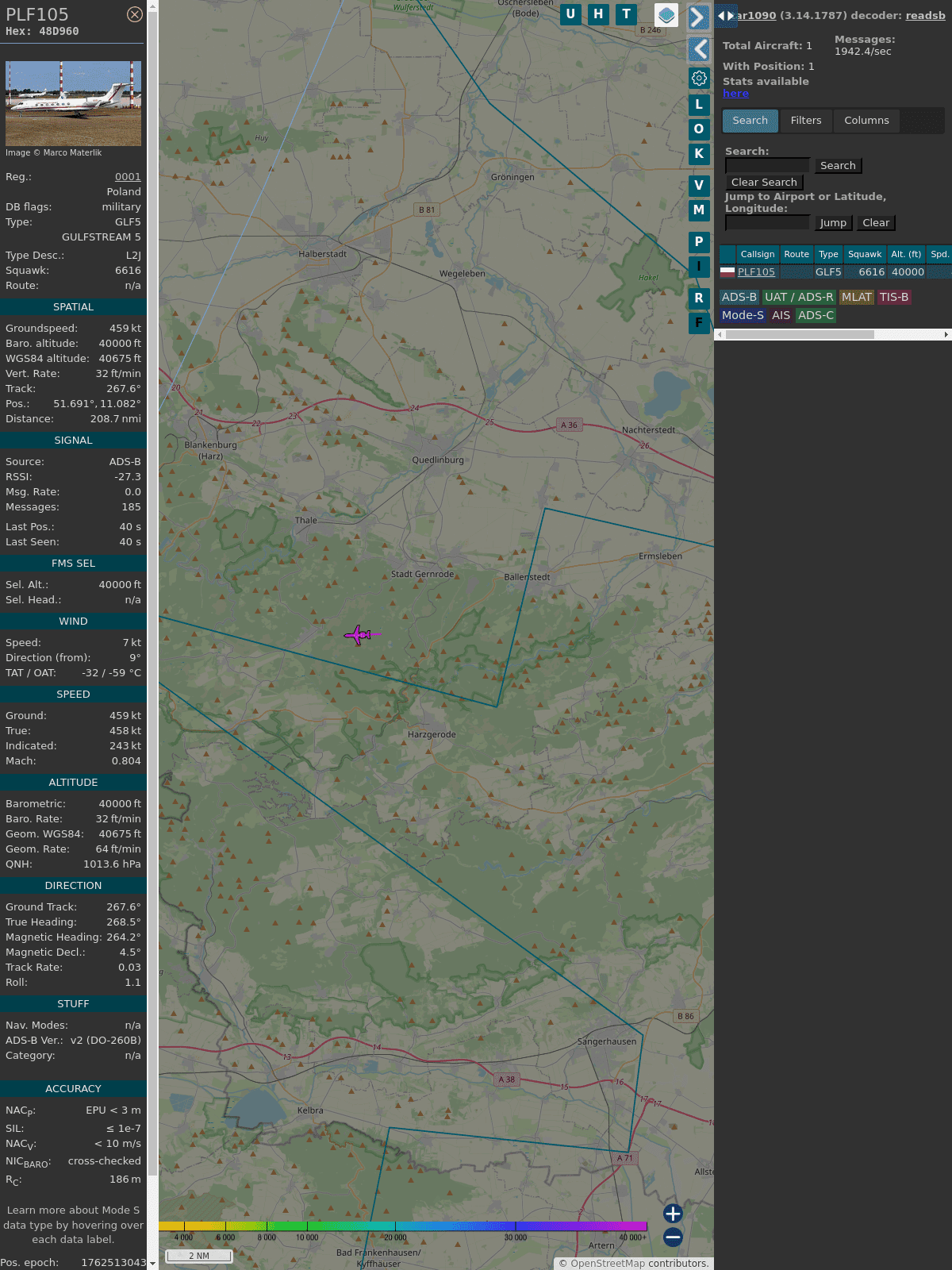
Task: Collapse the sidebar with left chevron
Action: point(699,49)
